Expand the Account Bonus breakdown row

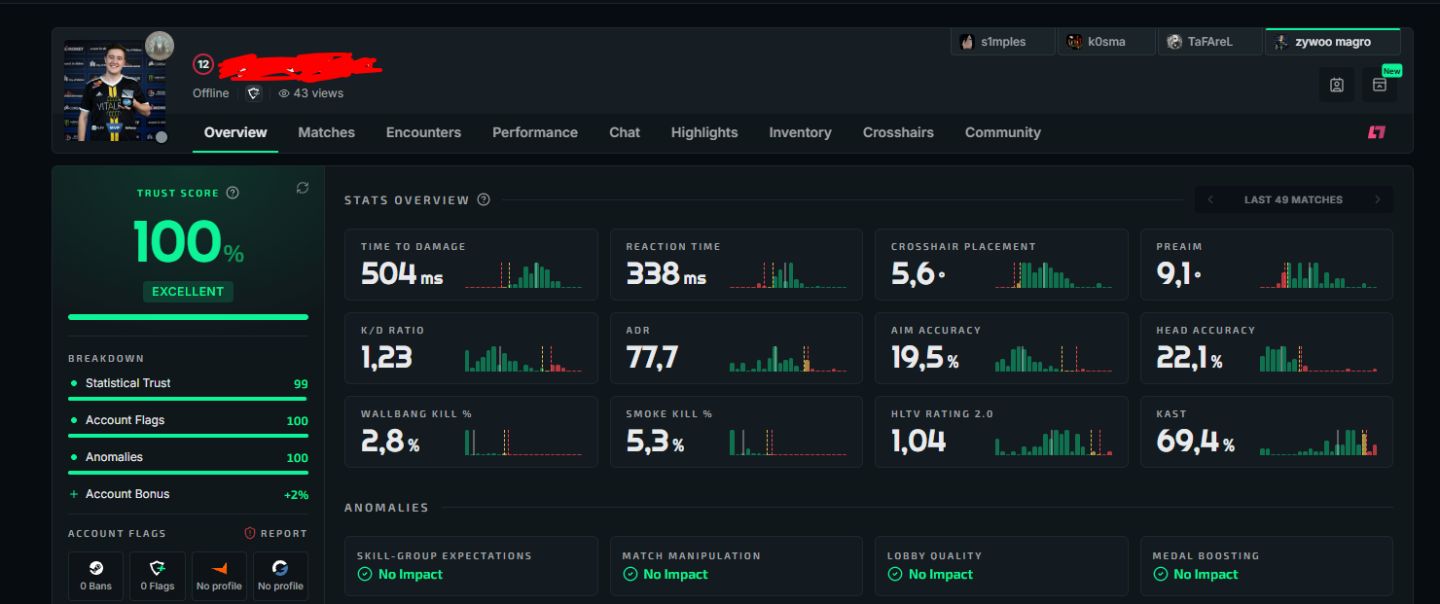click(188, 494)
